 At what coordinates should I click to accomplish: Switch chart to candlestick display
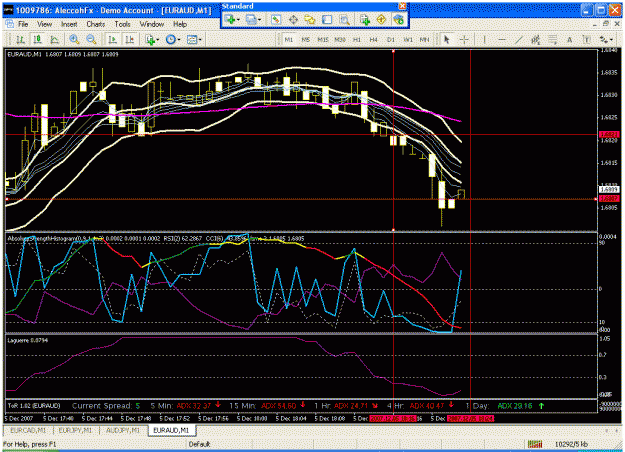[37, 39]
